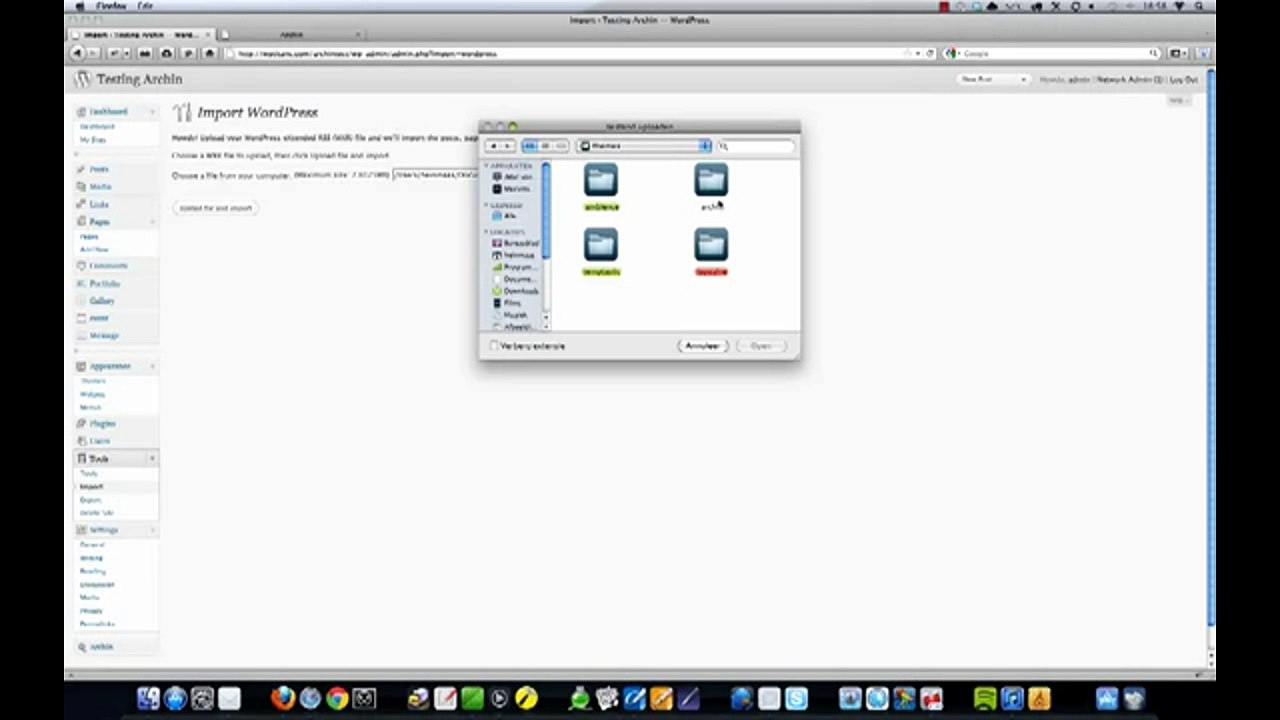Open the Gallery menu link
The width and height of the screenshot is (1280, 720).
coord(102,300)
